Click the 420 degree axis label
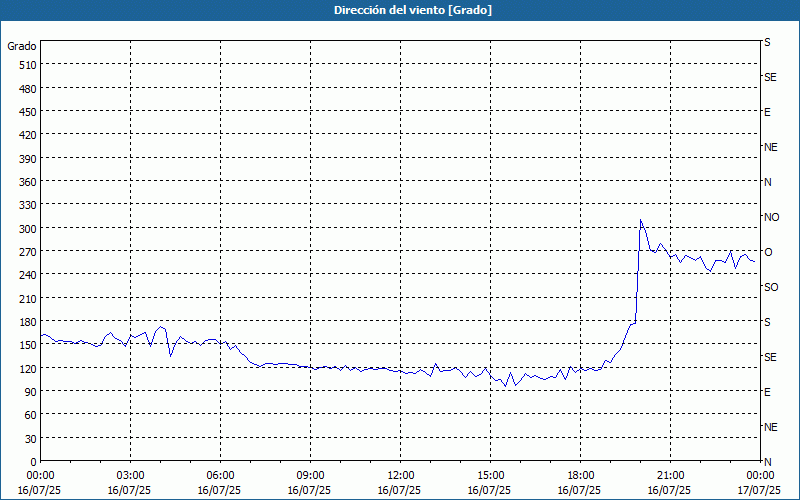The image size is (800, 500). coord(25,135)
